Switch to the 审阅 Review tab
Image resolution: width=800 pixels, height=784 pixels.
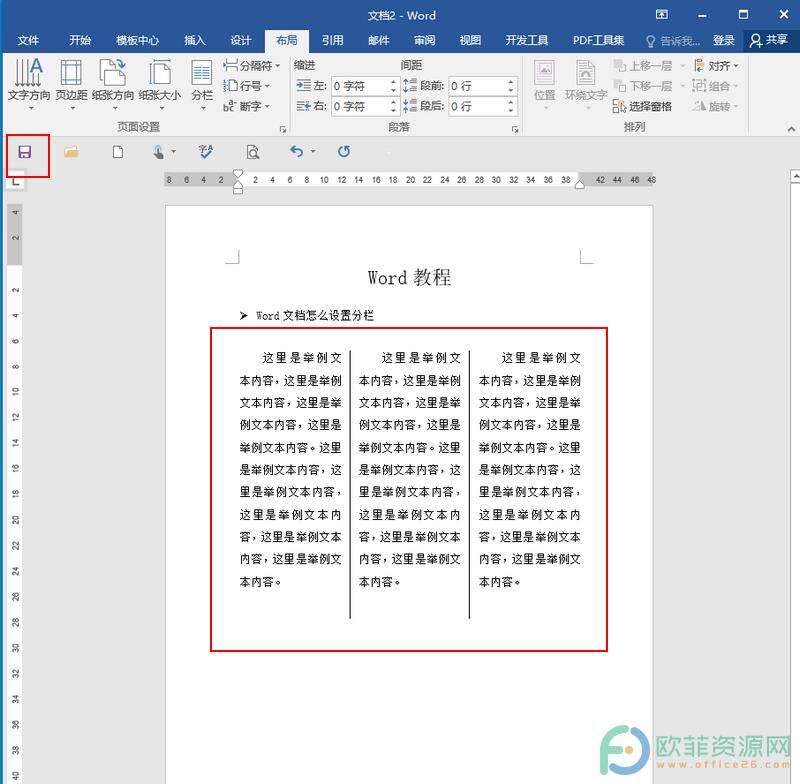(424, 40)
